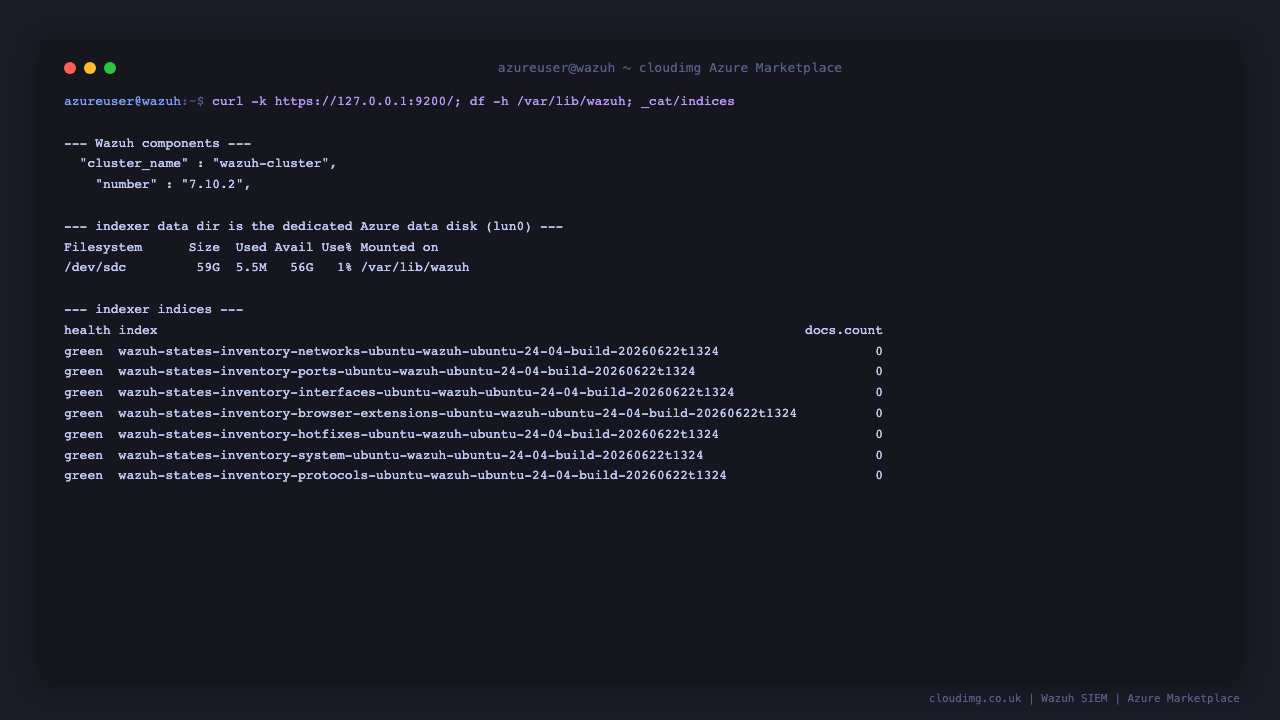
Task: Click 'green' health status of the protocols index
Action: click(83, 476)
